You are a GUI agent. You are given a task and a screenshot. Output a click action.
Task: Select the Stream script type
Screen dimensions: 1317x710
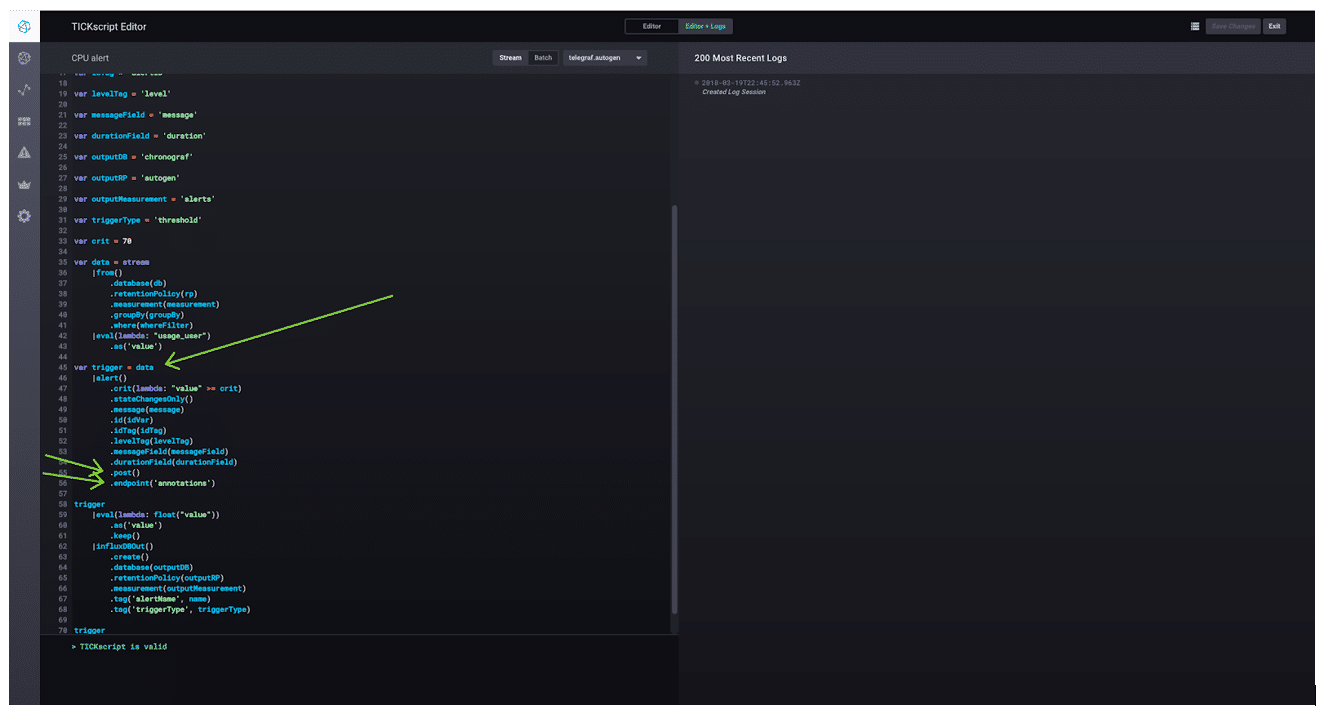point(510,58)
